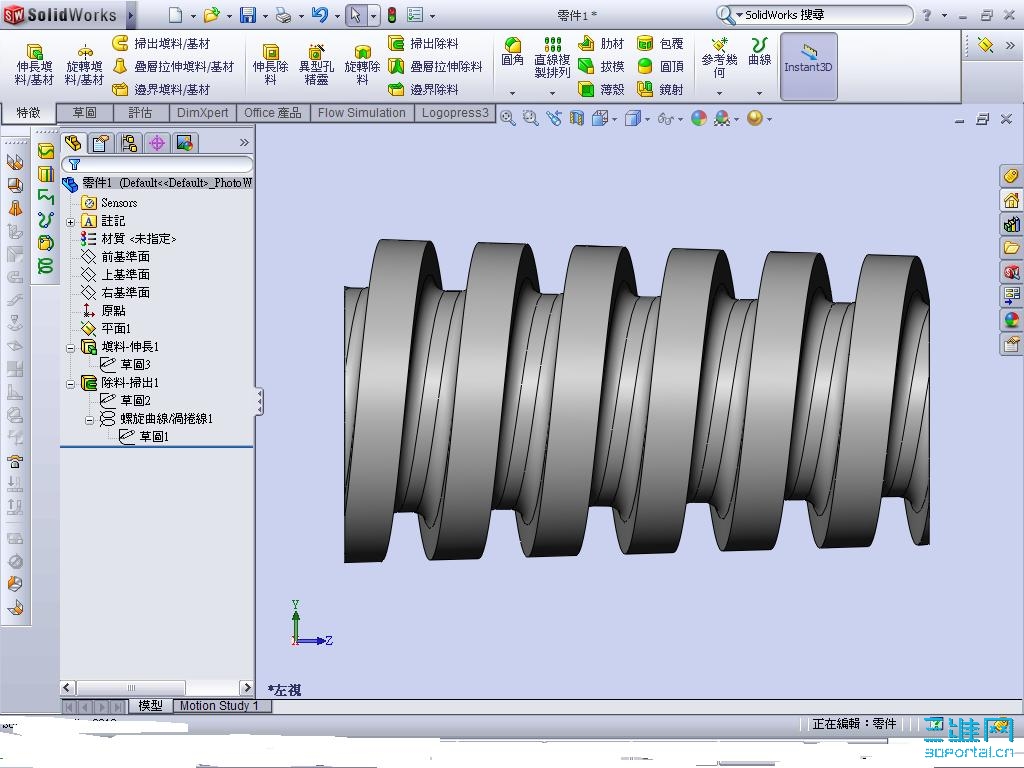The image size is (1024, 768).
Task: Open the Curves (曲線) dropdown arrow
Action: 759,93
